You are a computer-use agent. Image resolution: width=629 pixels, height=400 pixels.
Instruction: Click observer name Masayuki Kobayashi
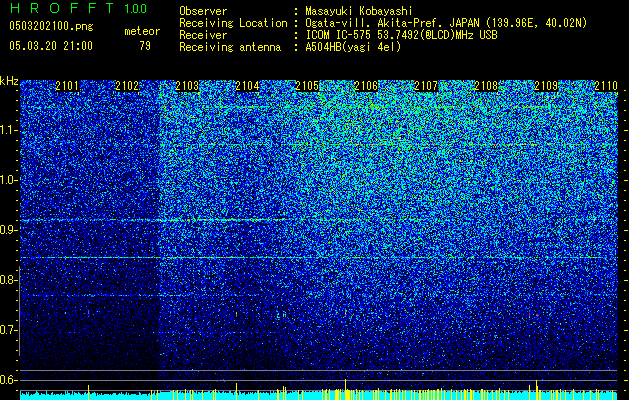pos(359,12)
